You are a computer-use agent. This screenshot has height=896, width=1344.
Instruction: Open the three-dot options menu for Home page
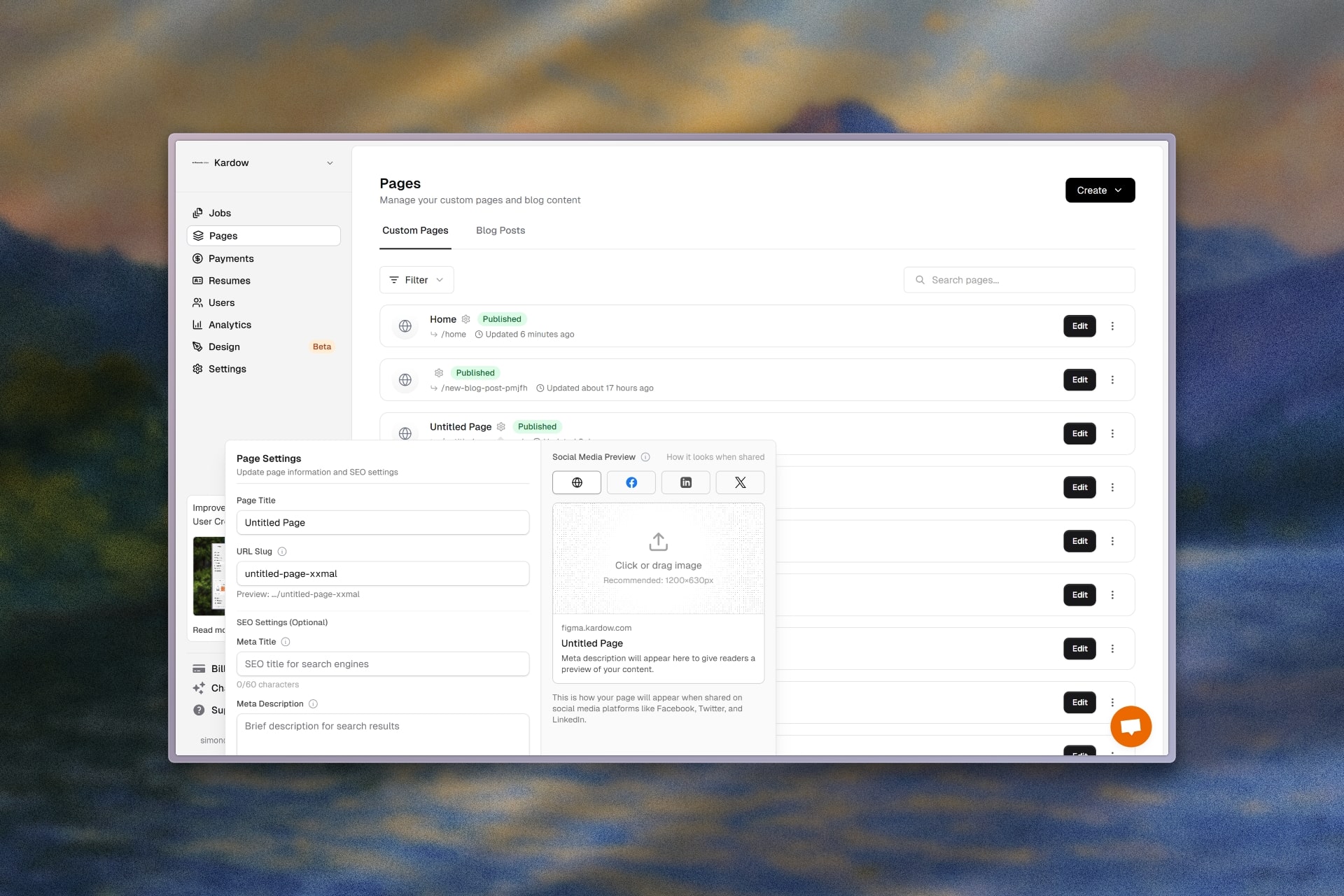pos(1113,325)
